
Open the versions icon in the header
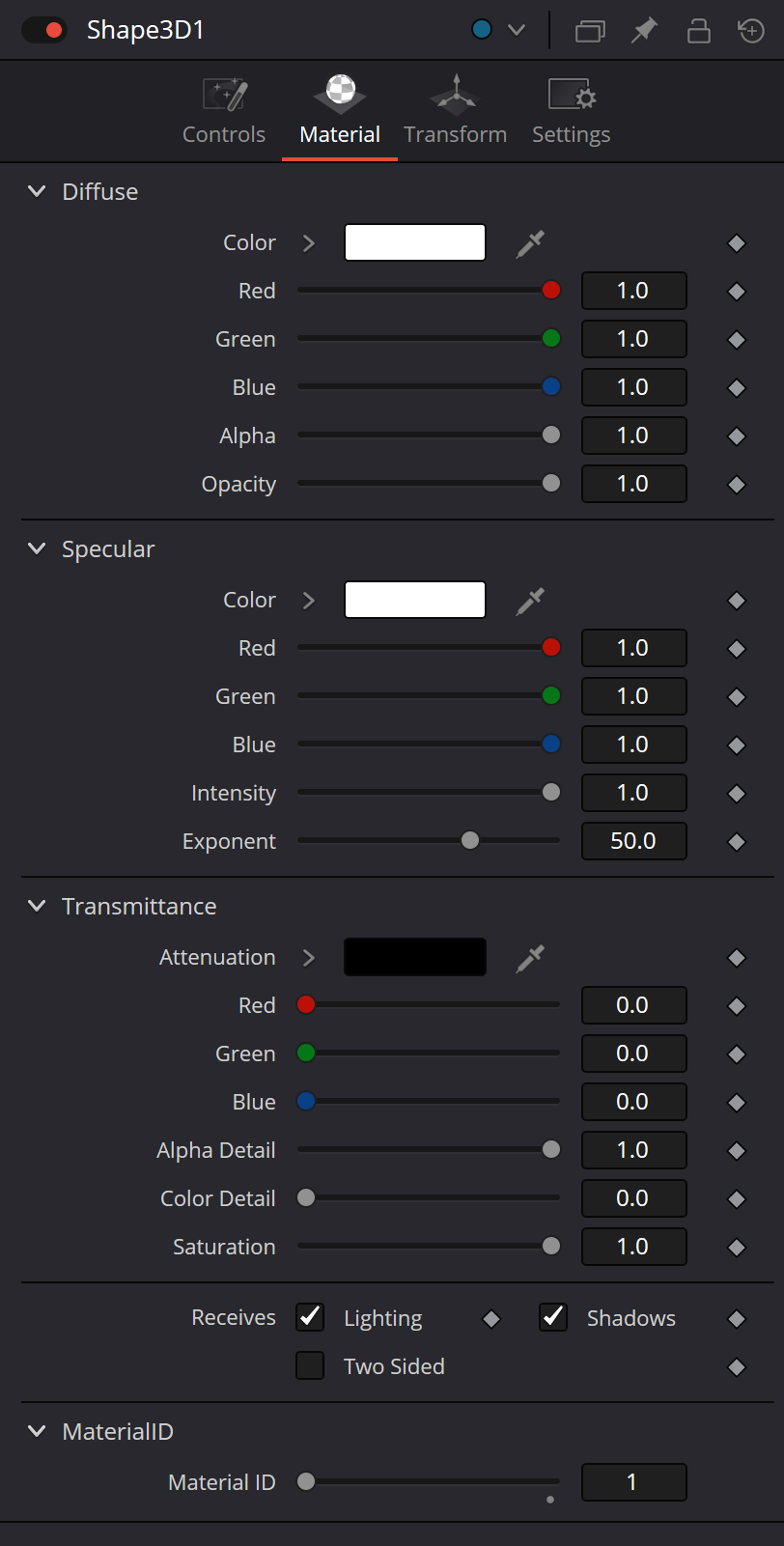click(590, 31)
